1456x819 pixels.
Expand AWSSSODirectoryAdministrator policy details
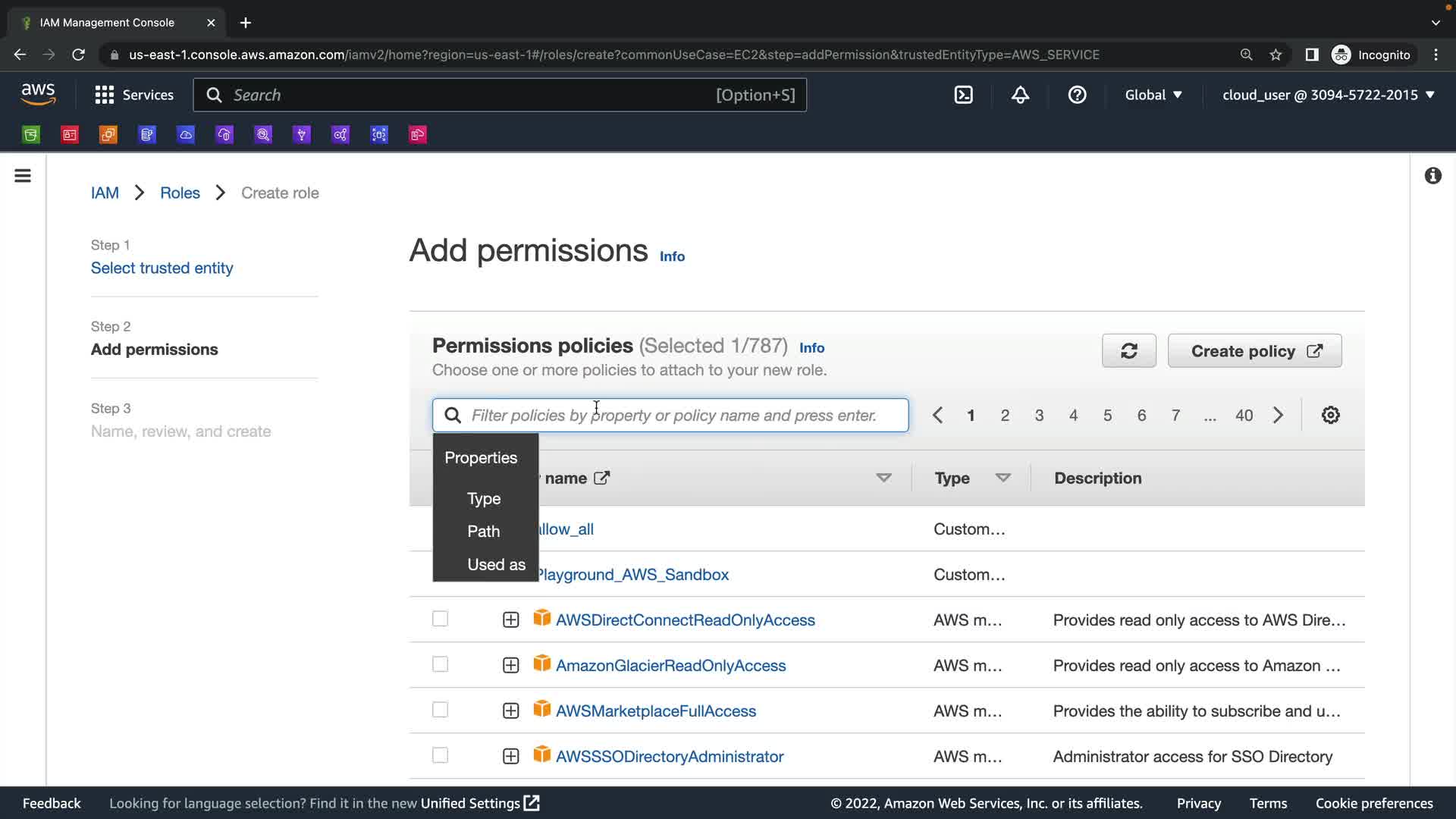point(510,757)
